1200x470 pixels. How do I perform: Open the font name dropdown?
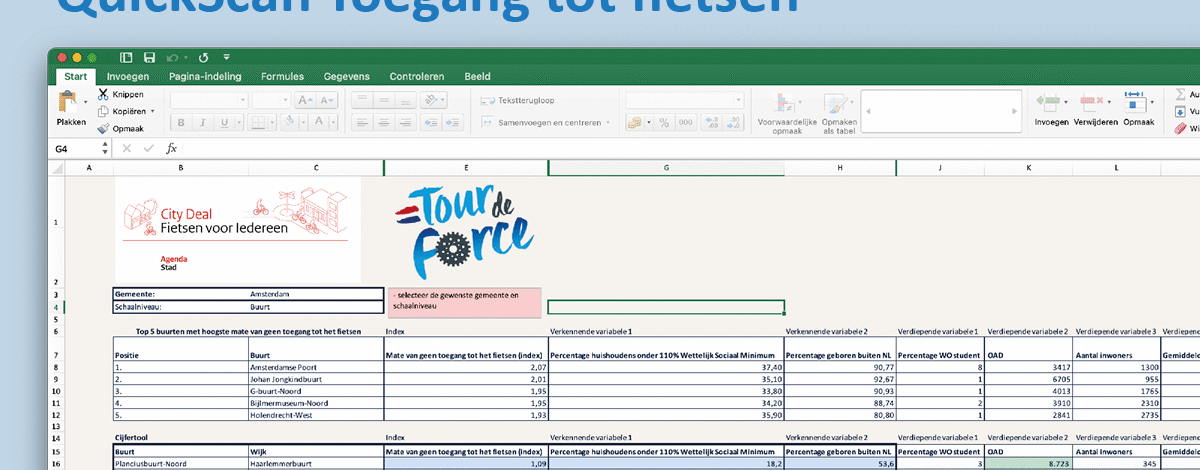[209, 100]
